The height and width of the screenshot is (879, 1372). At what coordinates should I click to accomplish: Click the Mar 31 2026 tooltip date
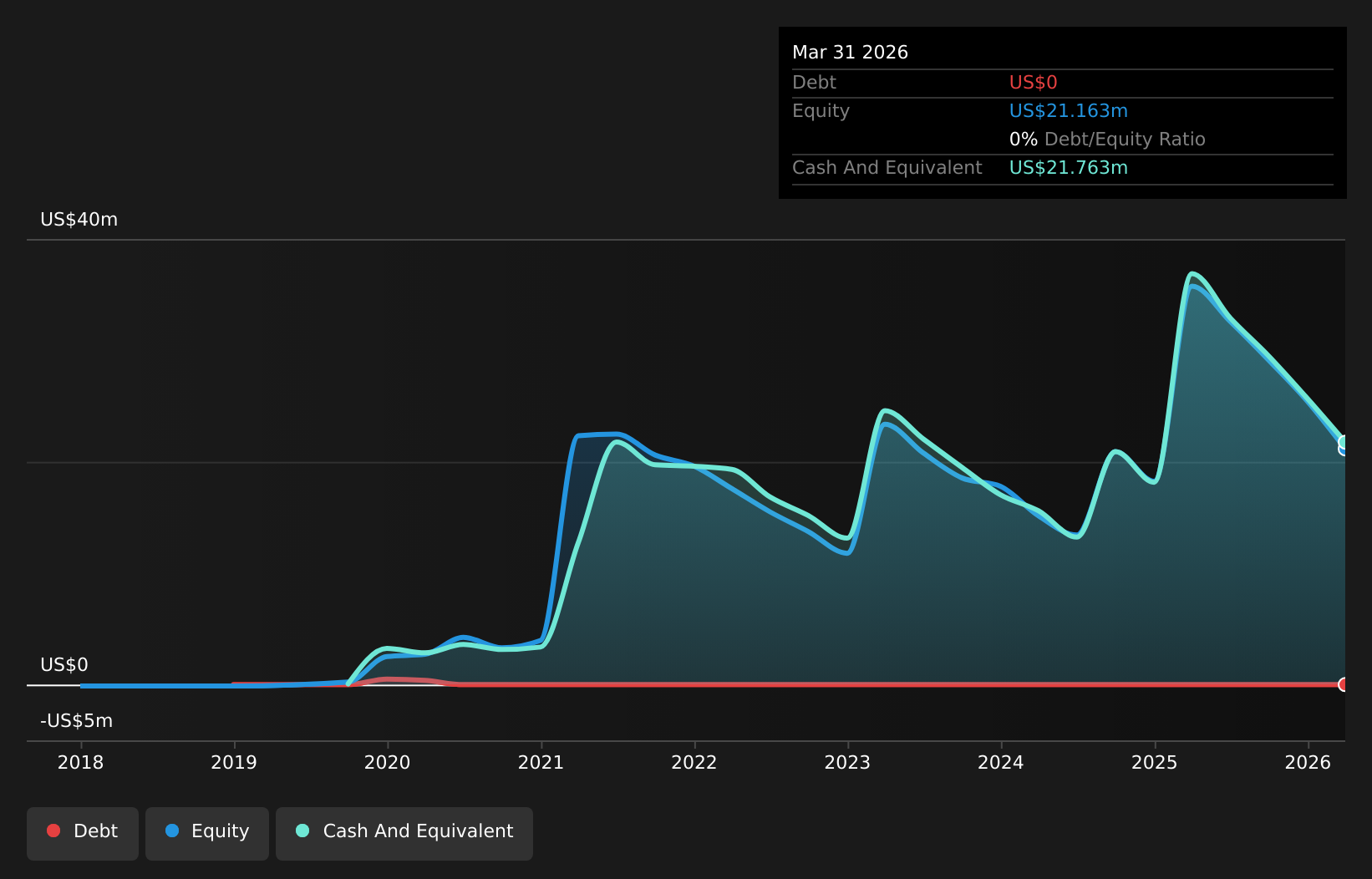pyautogui.click(x=850, y=53)
